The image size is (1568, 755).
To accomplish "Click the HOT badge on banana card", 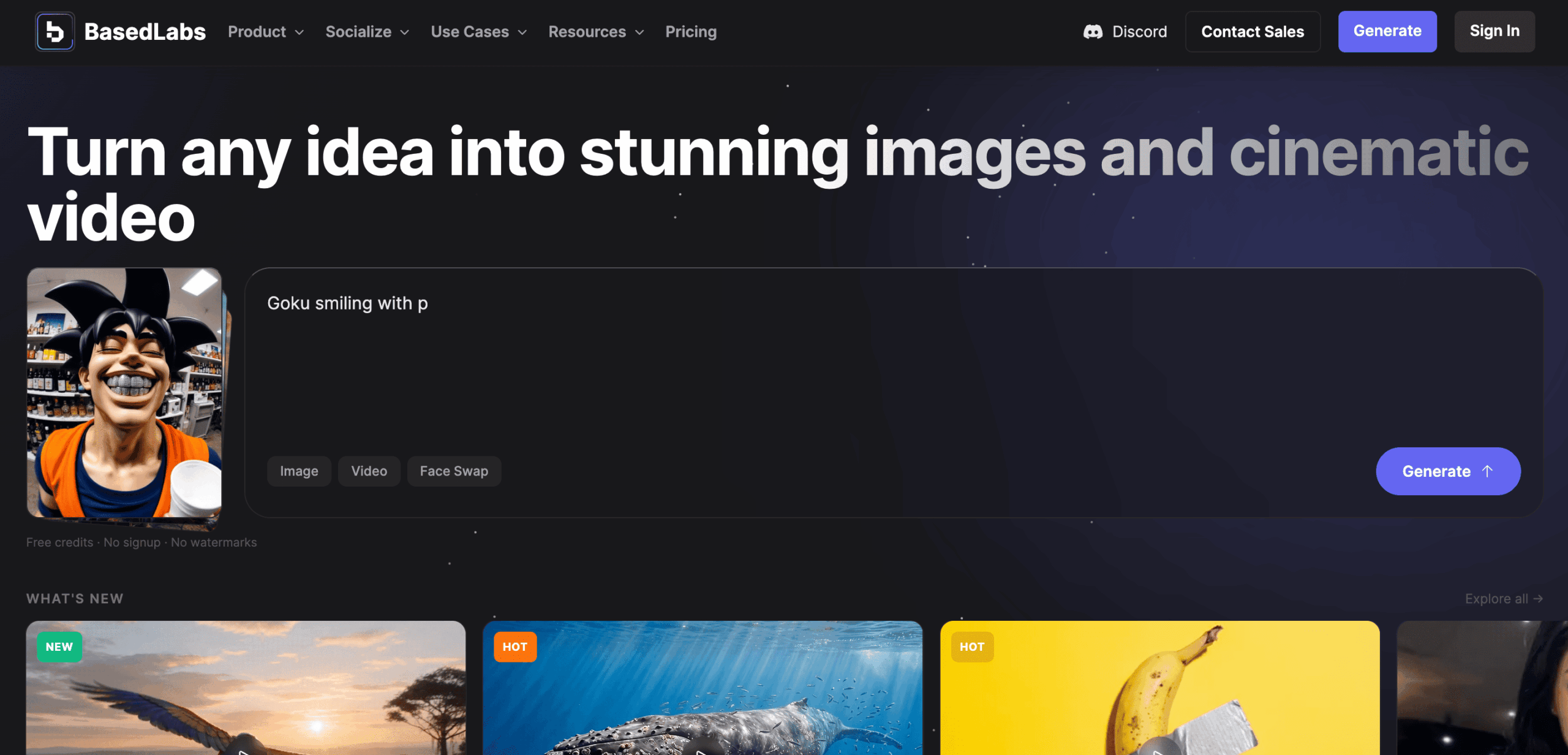I will [x=972, y=647].
